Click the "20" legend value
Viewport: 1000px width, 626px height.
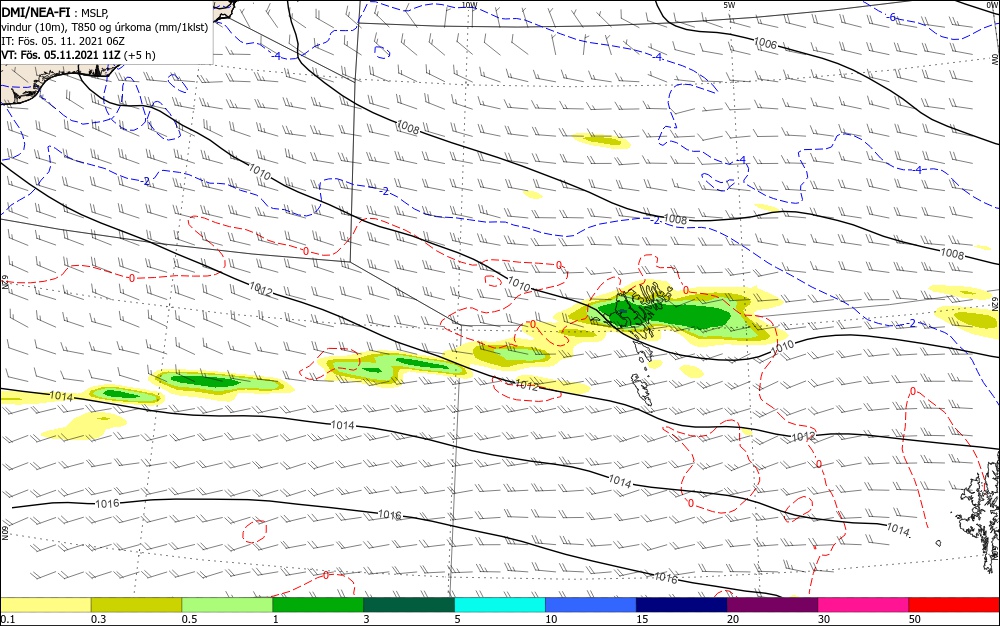click(x=733, y=619)
